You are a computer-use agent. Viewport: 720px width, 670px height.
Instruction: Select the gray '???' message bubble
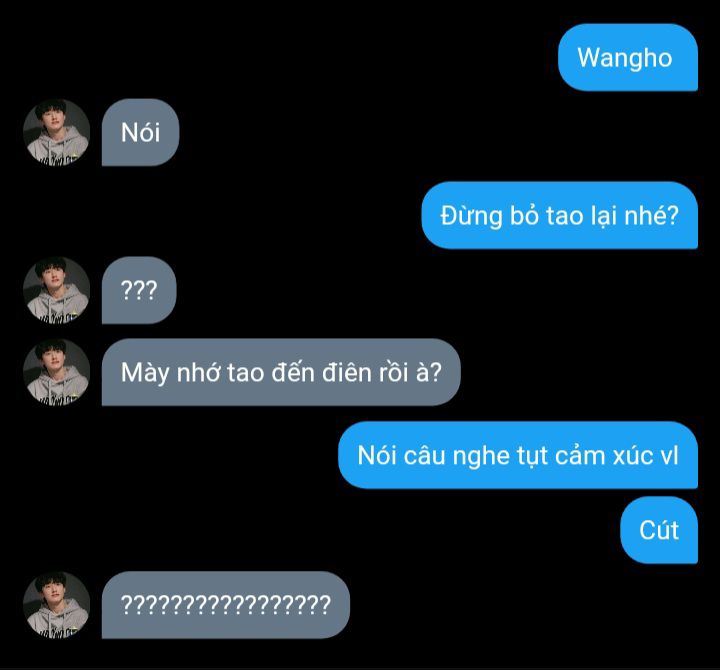[x=139, y=290]
